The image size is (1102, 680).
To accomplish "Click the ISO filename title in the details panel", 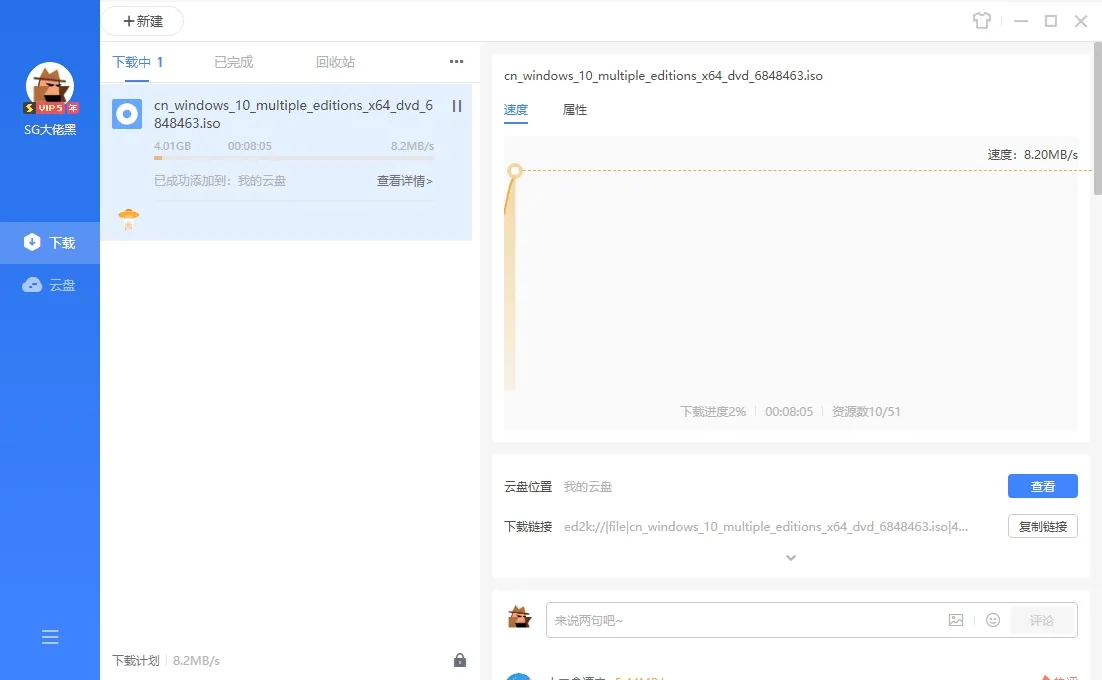I will point(663,76).
